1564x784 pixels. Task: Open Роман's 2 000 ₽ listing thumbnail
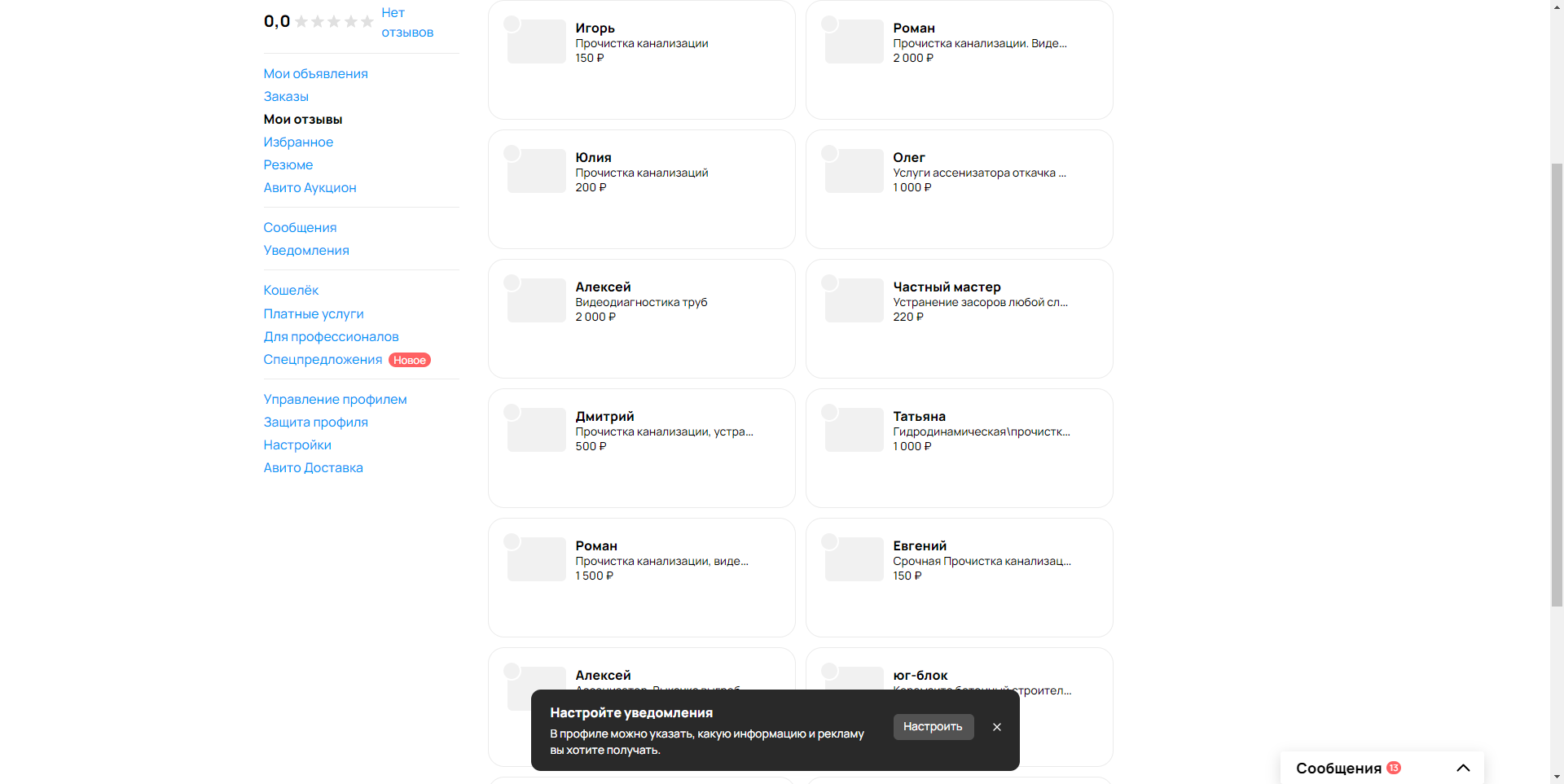854,42
